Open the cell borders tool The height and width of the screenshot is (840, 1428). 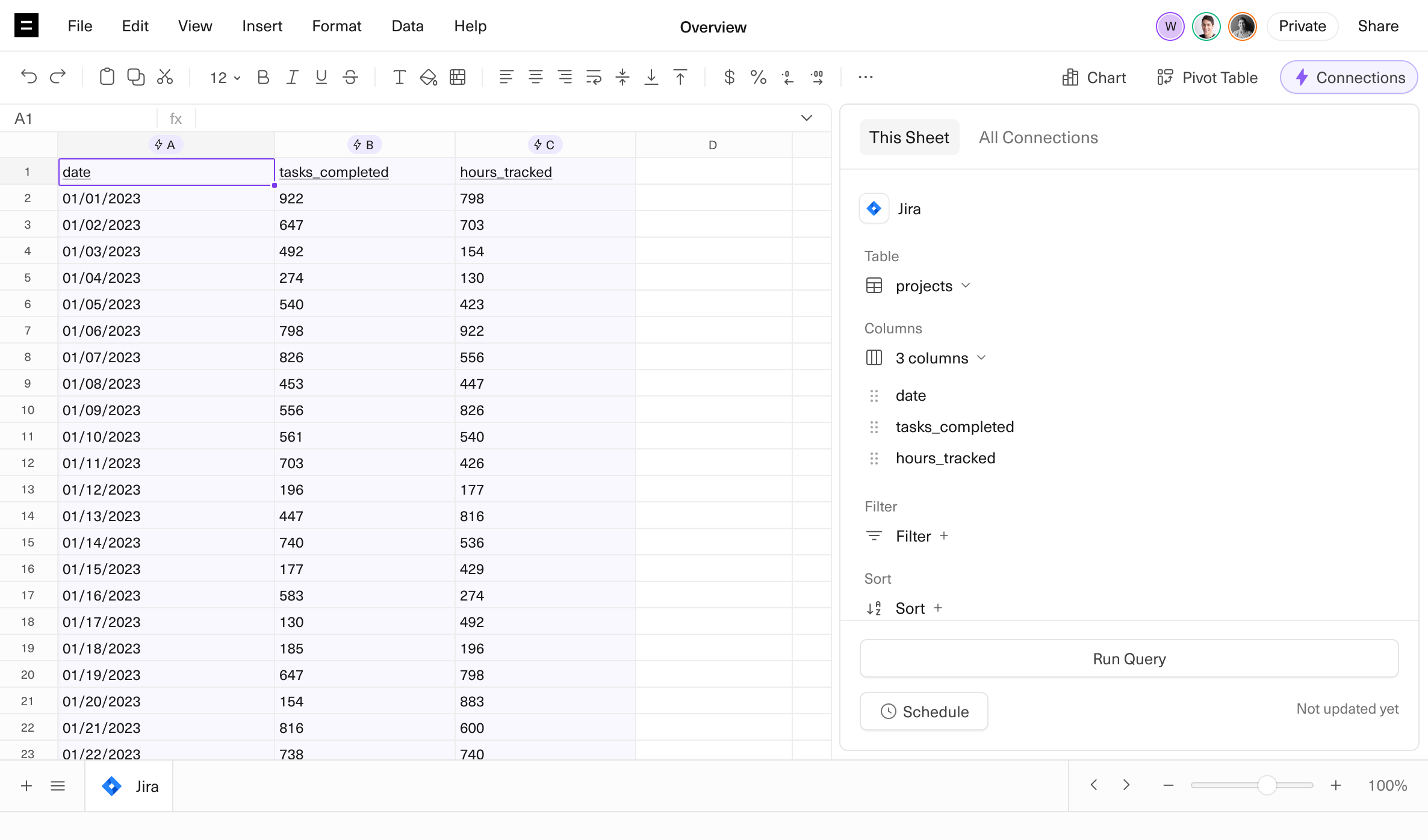click(458, 77)
